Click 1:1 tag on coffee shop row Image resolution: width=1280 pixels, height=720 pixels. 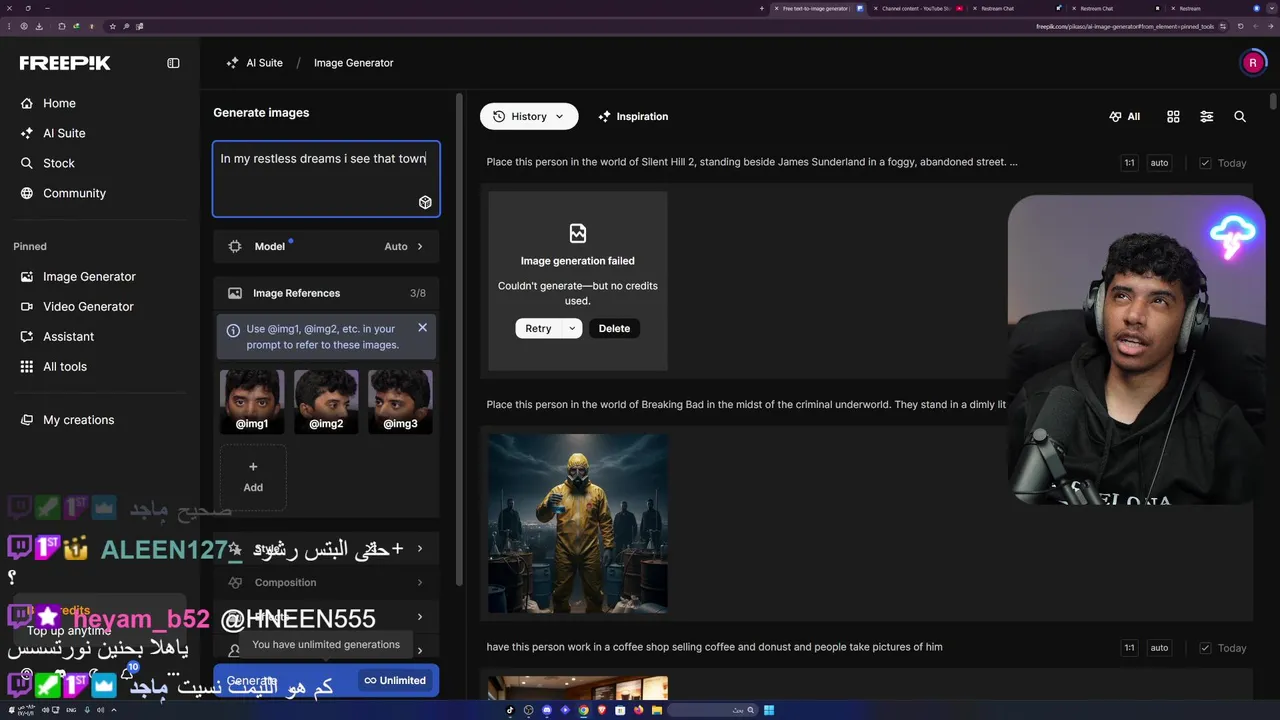(x=1129, y=648)
